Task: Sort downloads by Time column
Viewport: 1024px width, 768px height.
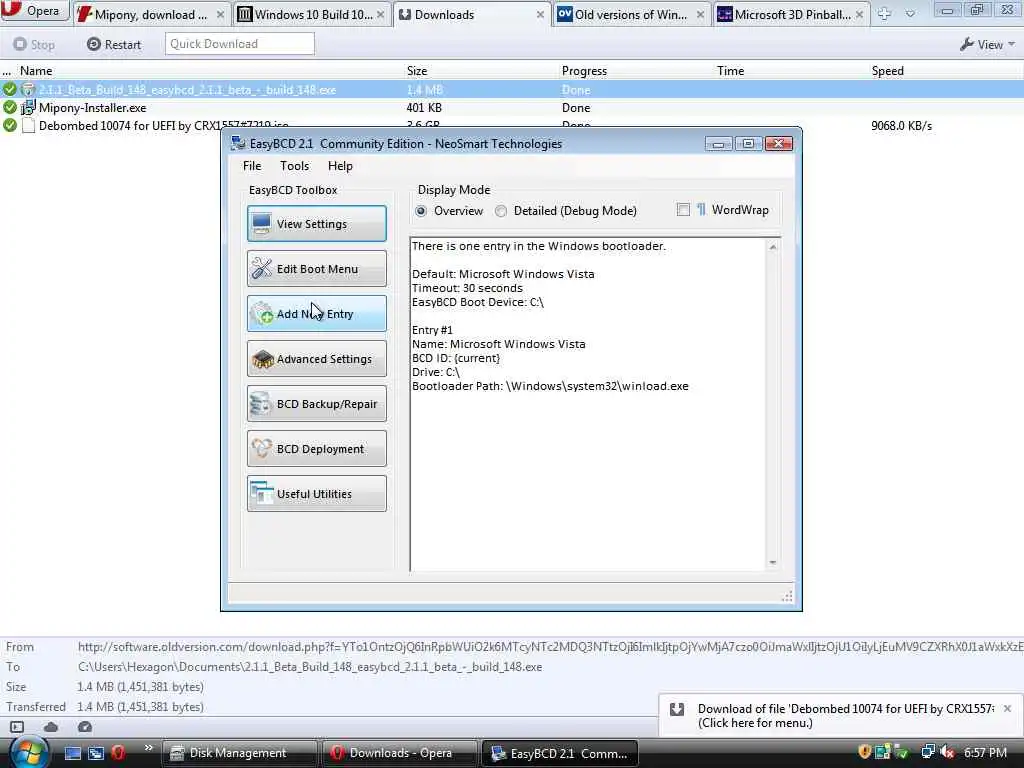Action: coord(730,71)
